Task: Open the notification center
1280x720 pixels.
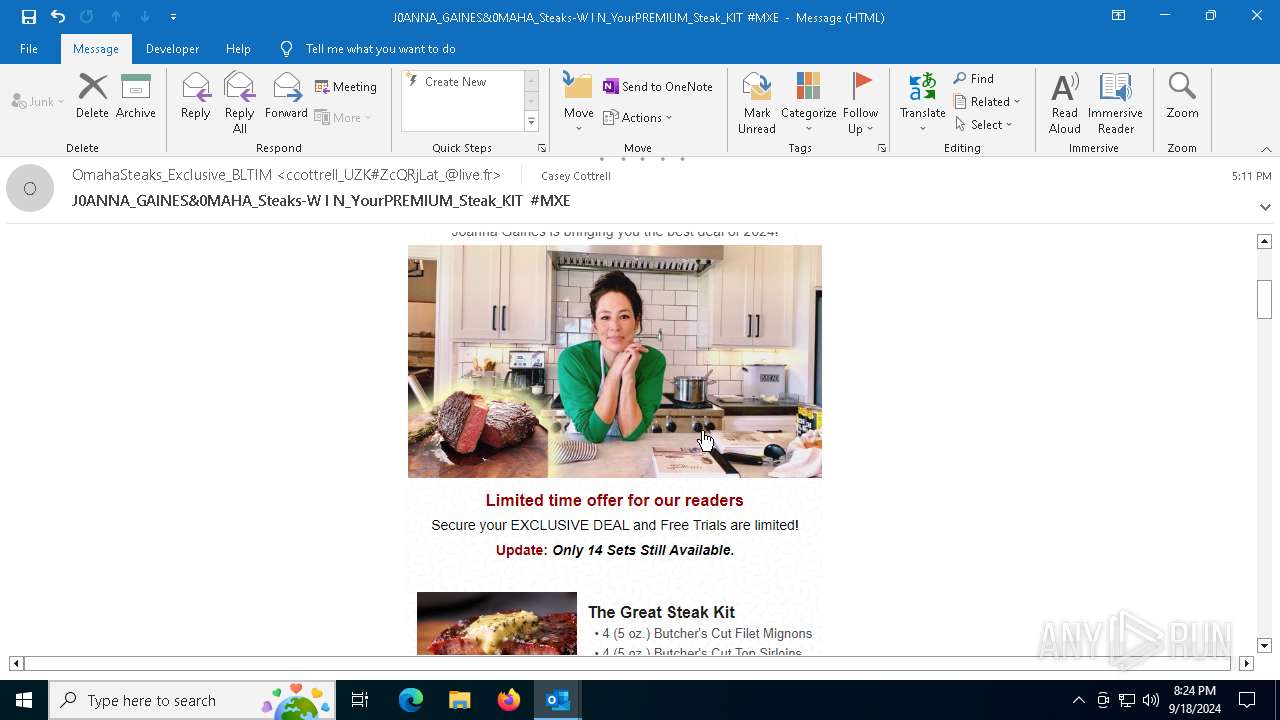Action: [1247, 700]
